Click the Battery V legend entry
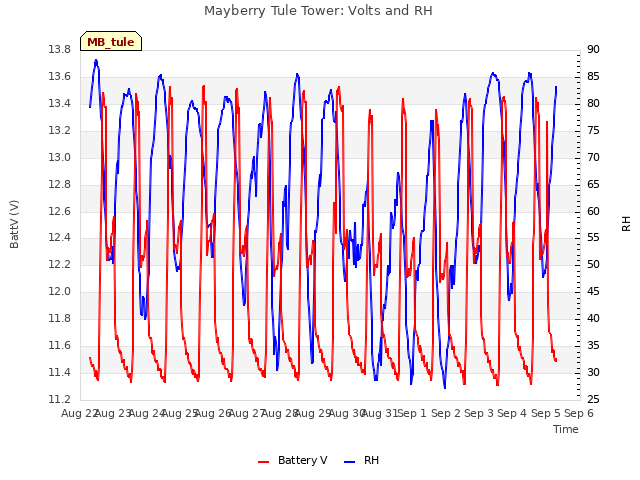This screenshot has width=640, height=480. (293, 460)
